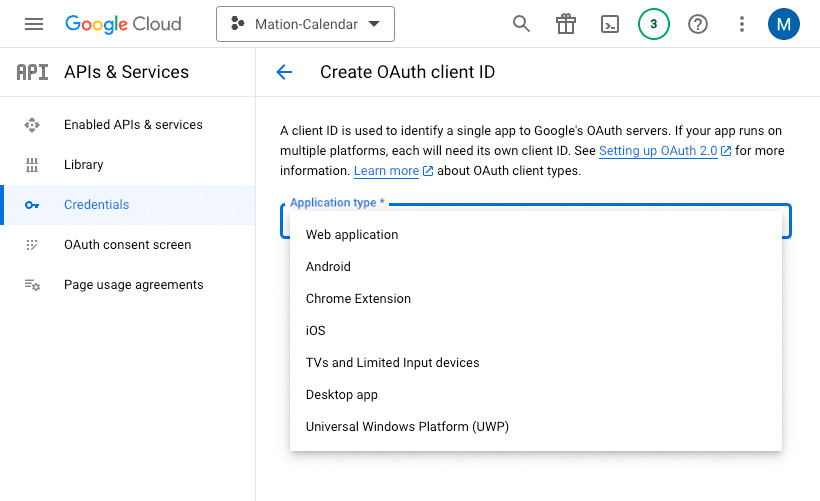Click the Page usage agreements icon
Viewport: 820px width, 501px height.
tap(32, 285)
